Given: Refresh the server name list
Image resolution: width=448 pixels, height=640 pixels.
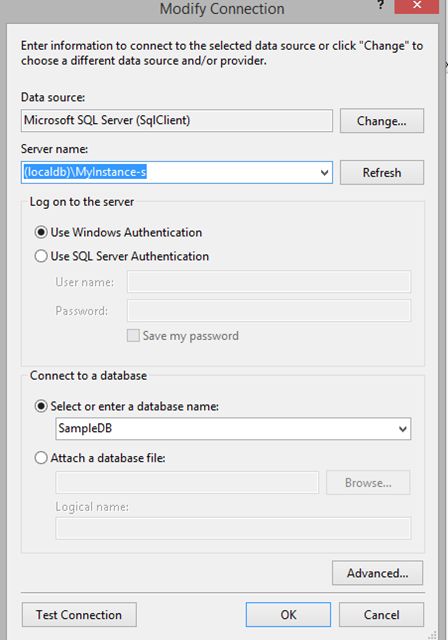Looking at the screenshot, I should [x=381, y=172].
